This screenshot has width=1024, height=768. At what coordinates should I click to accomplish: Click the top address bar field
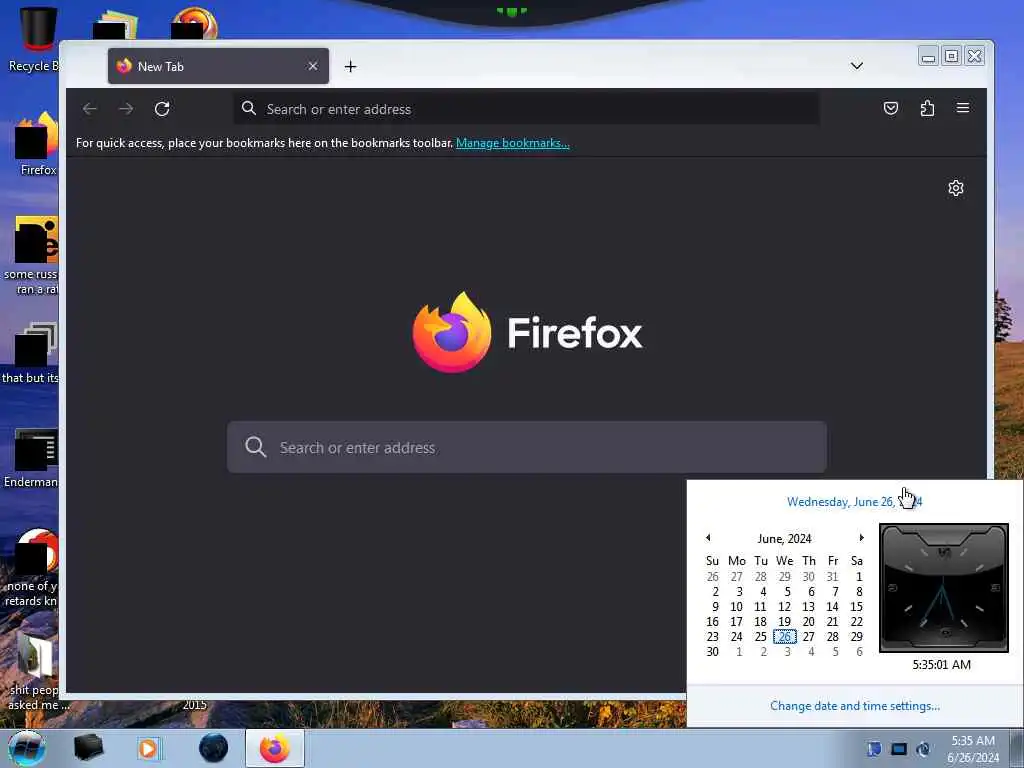pos(526,108)
